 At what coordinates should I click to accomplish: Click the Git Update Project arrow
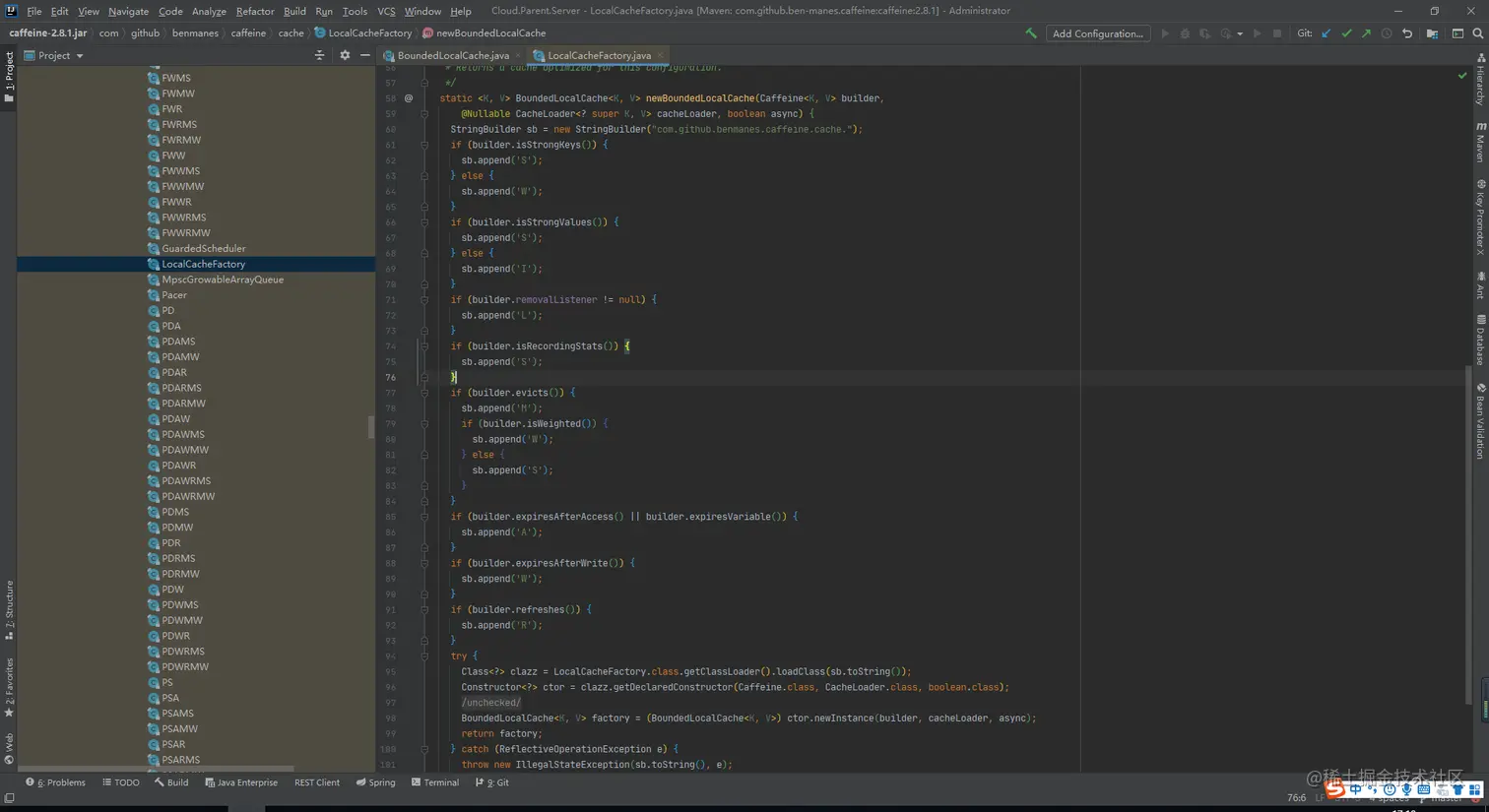point(1327,33)
